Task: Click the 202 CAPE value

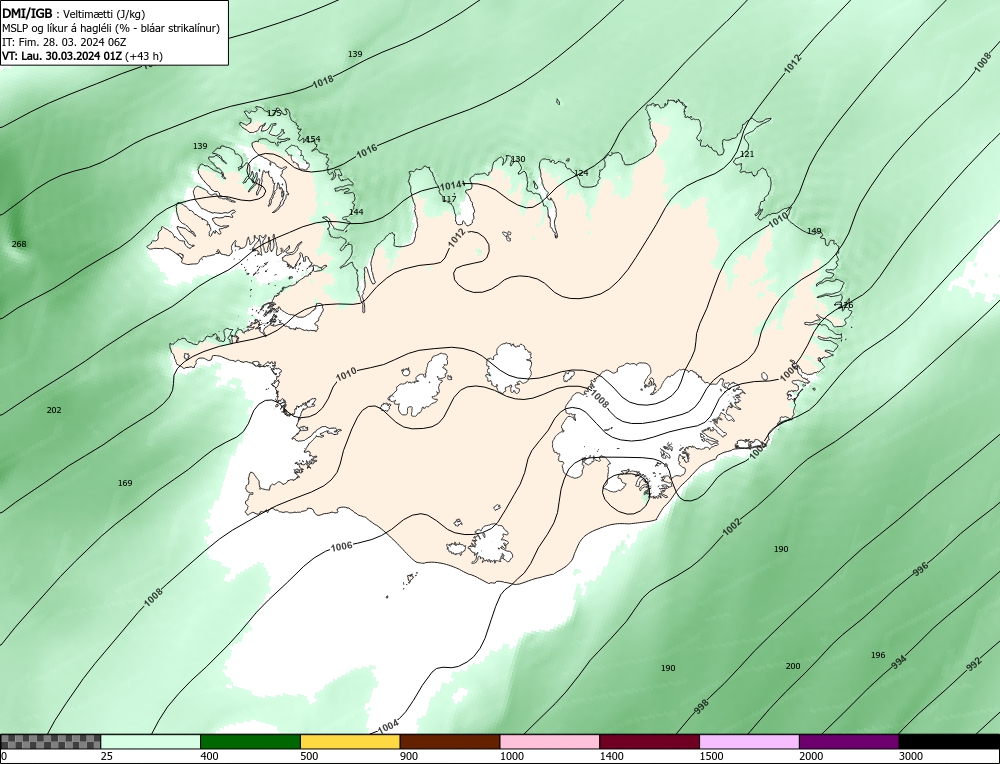Action: [54, 410]
